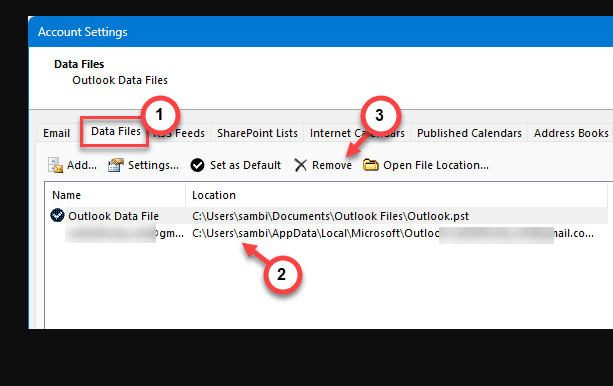This screenshot has height=386, width=613.
Task: Click the Add... button label
Action: click(x=82, y=165)
